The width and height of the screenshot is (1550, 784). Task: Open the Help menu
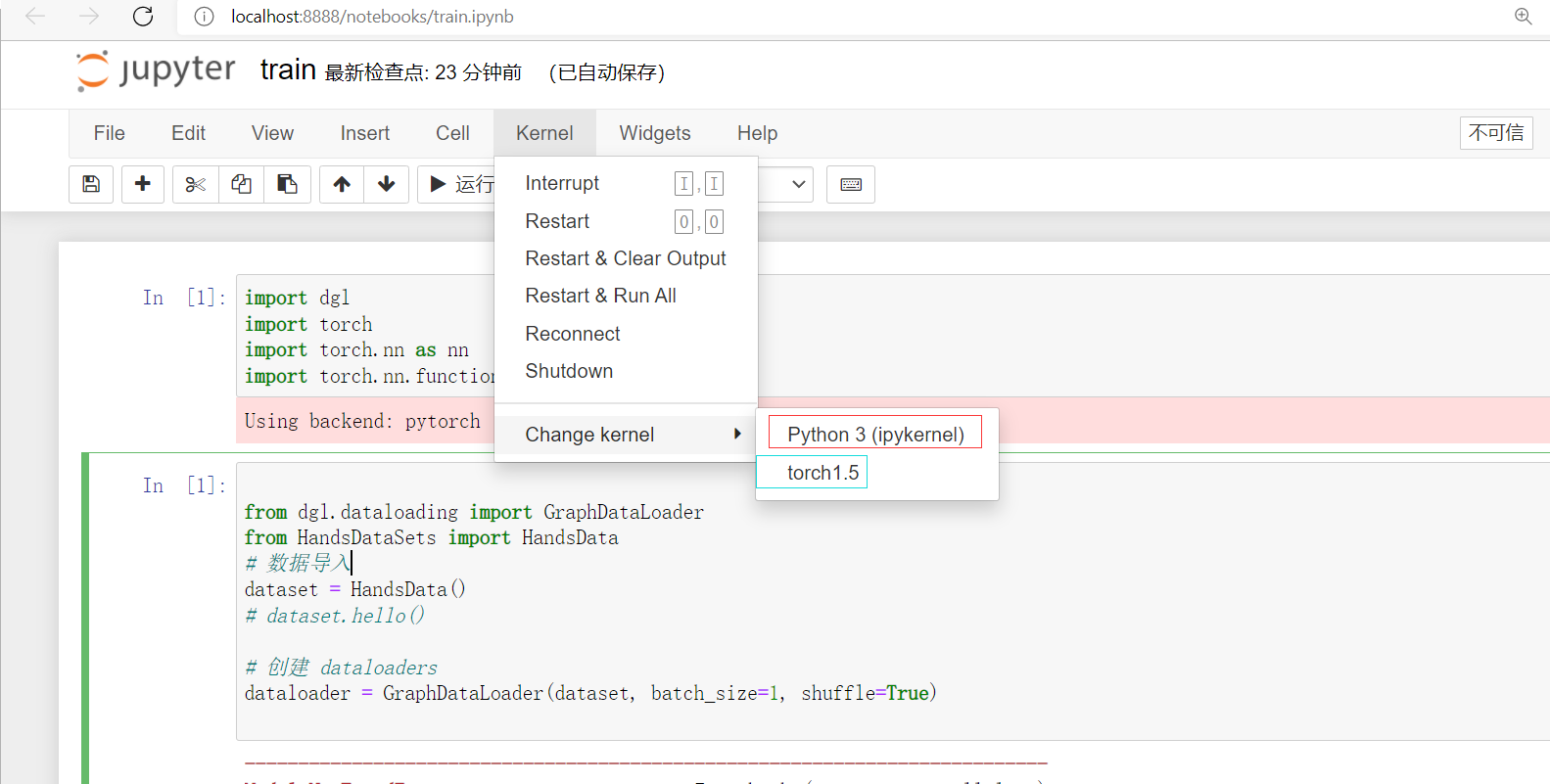click(x=757, y=133)
